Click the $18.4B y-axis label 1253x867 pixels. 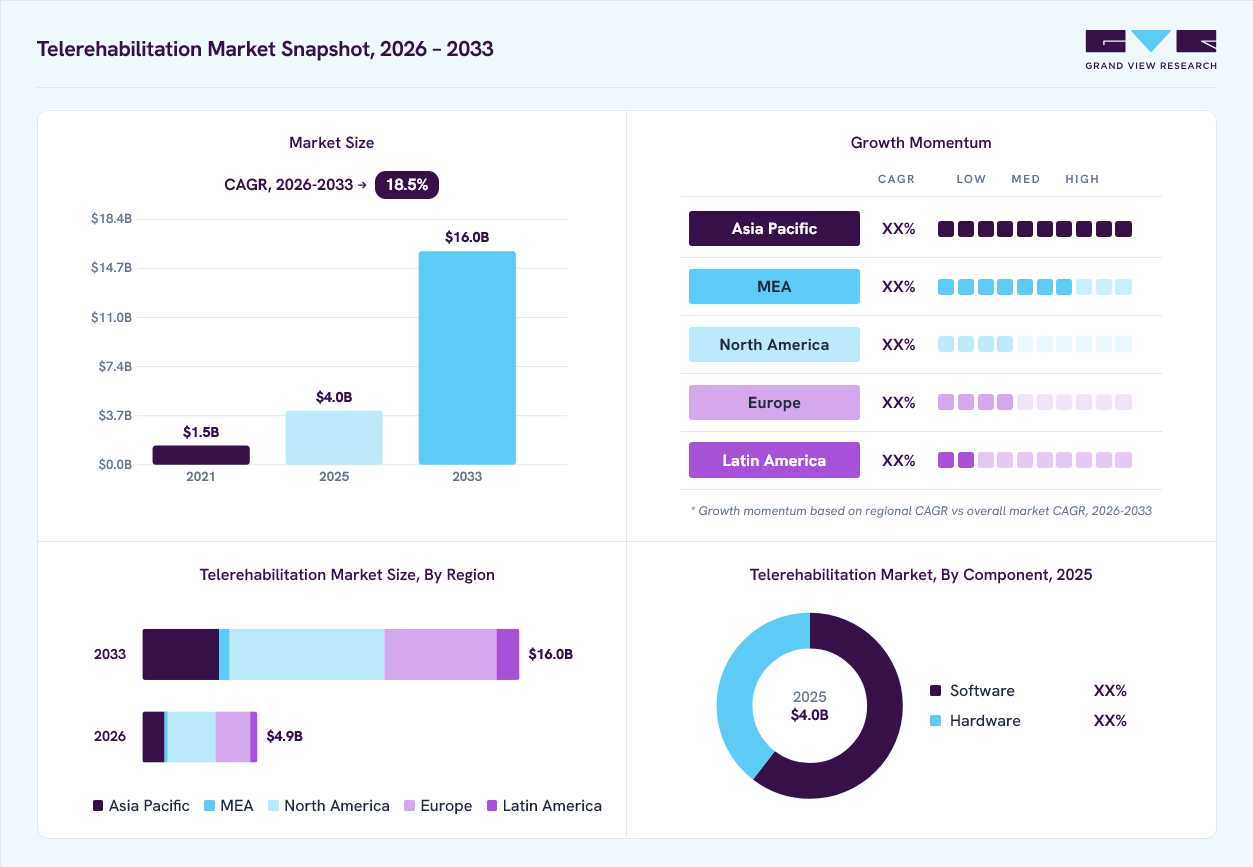click(111, 218)
